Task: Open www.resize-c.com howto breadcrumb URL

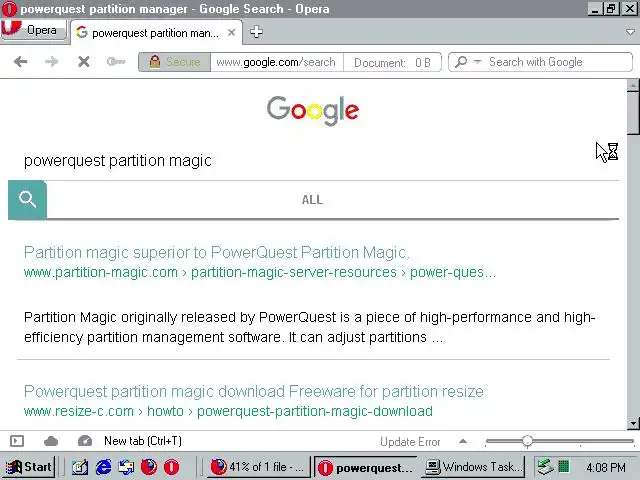Action: [x=228, y=411]
